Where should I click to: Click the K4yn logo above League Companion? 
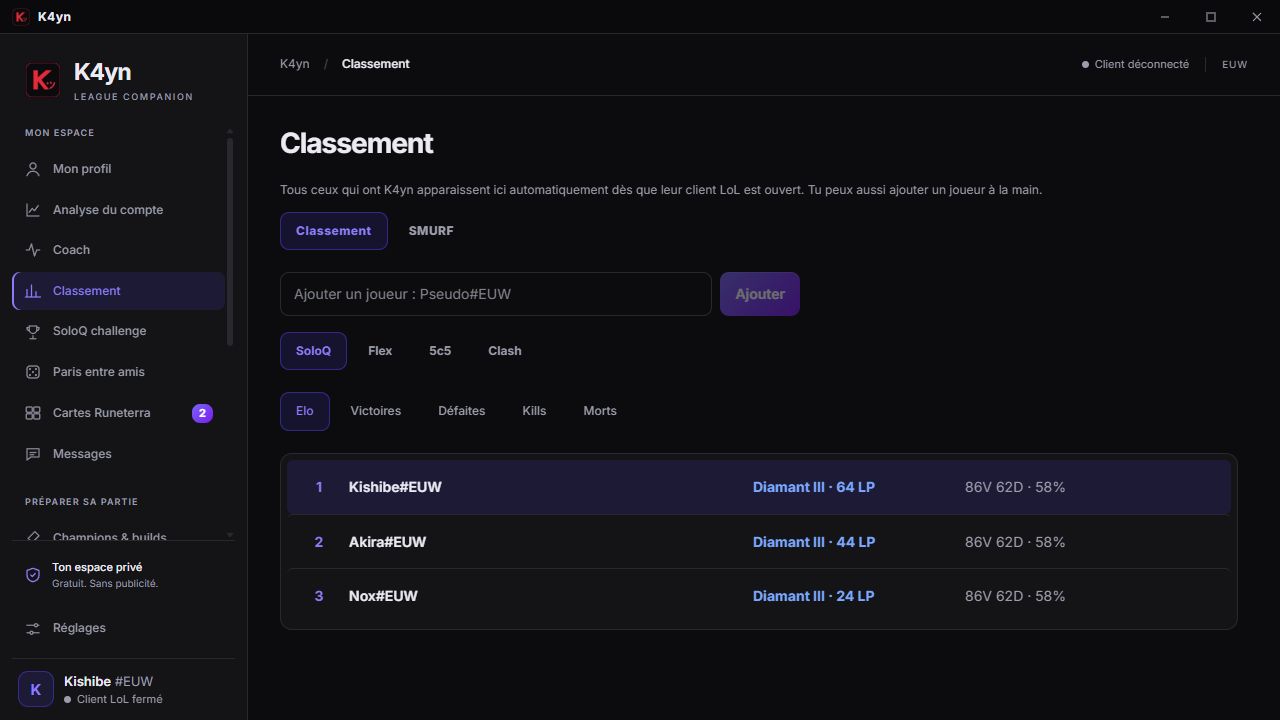tap(43, 80)
